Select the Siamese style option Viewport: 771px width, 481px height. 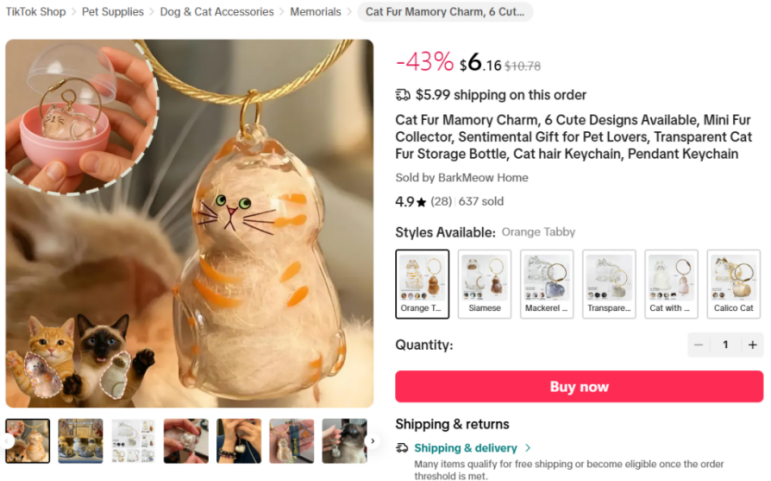pyautogui.click(x=485, y=284)
